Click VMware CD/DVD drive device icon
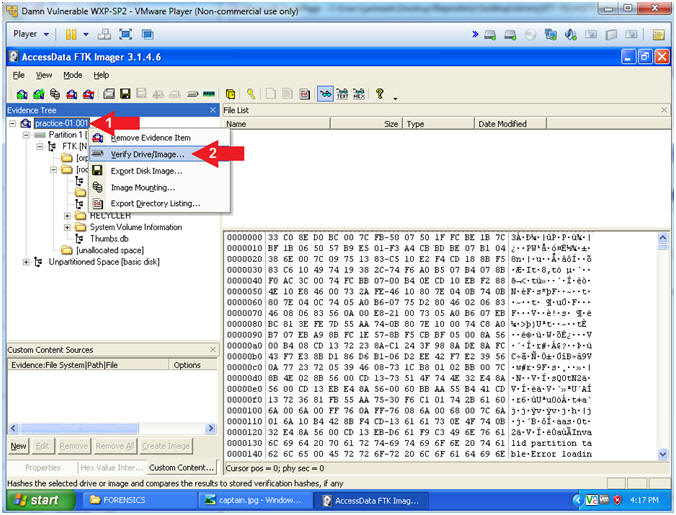This screenshot has height=515, width=676. pos(530,34)
